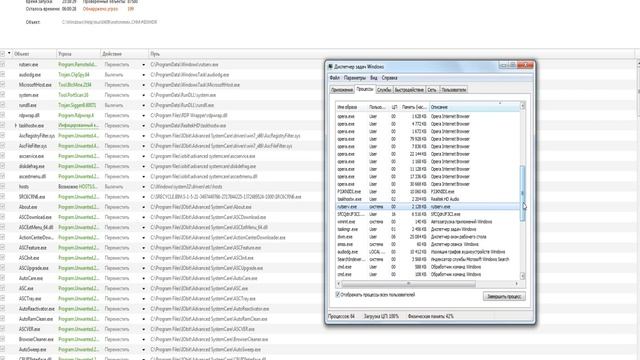Tick the select-all checkbox in scanner header

[2, 53]
